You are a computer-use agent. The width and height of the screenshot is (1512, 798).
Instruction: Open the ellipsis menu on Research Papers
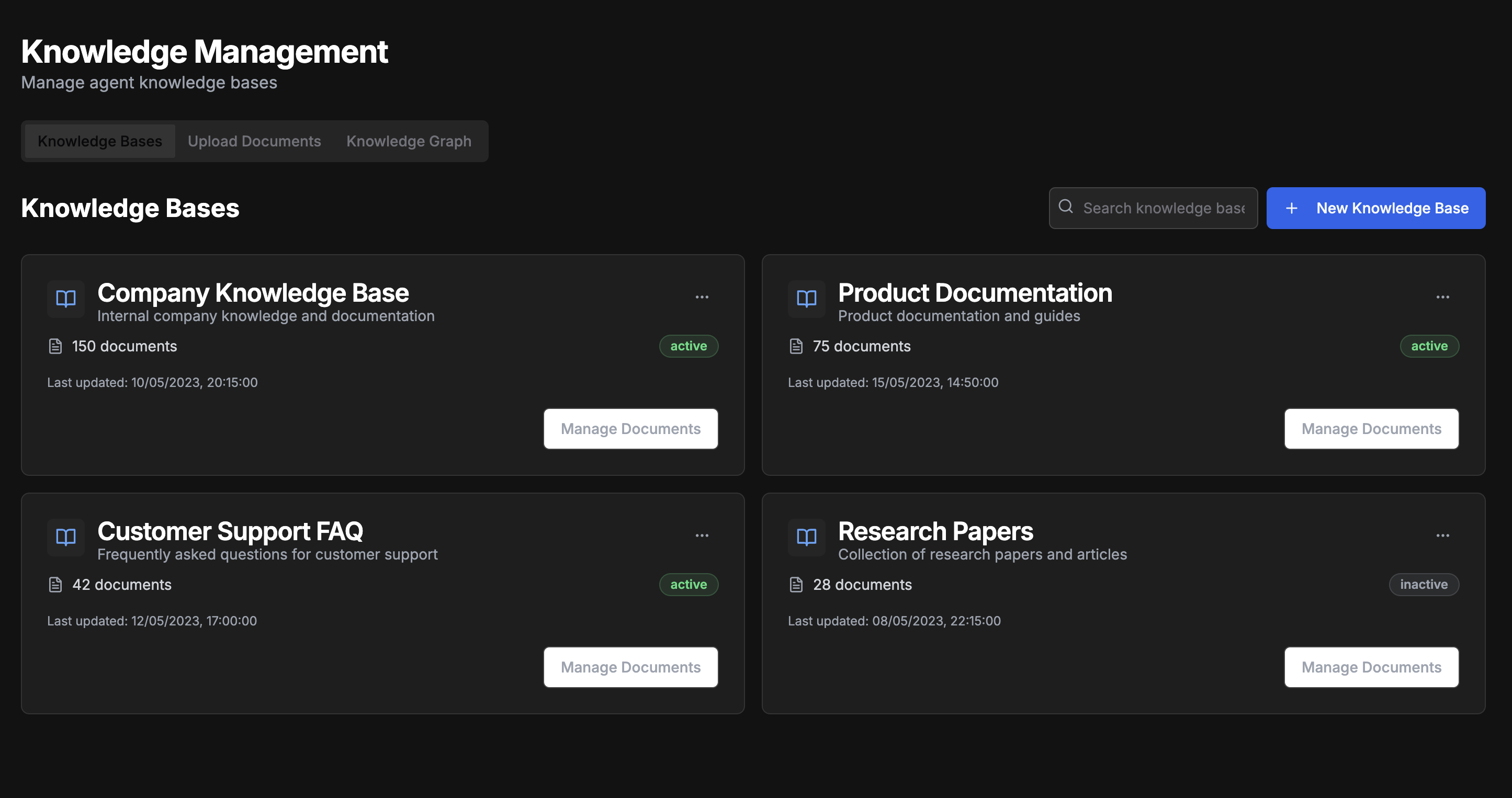click(x=1443, y=534)
